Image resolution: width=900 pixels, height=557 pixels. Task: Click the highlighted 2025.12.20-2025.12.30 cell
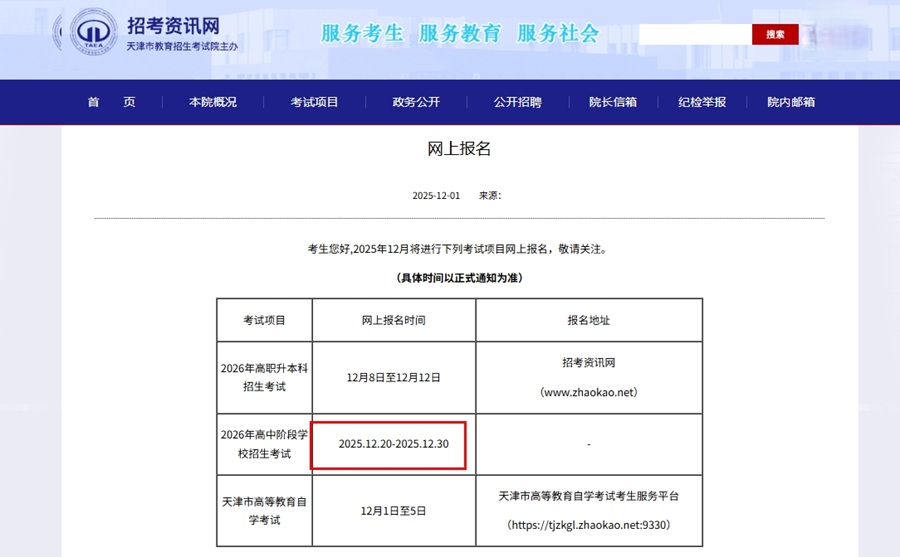click(393, 444)
